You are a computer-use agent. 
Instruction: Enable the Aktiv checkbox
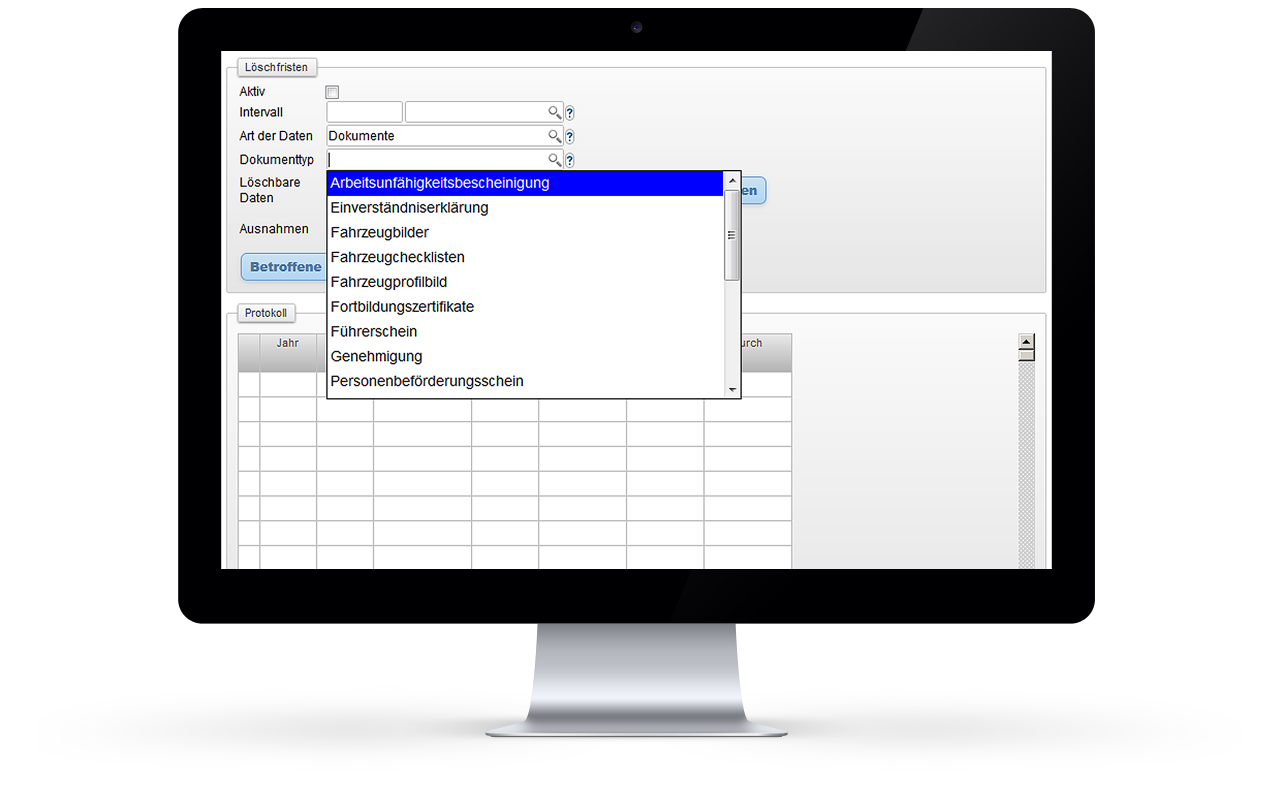[x=333, y=92]
